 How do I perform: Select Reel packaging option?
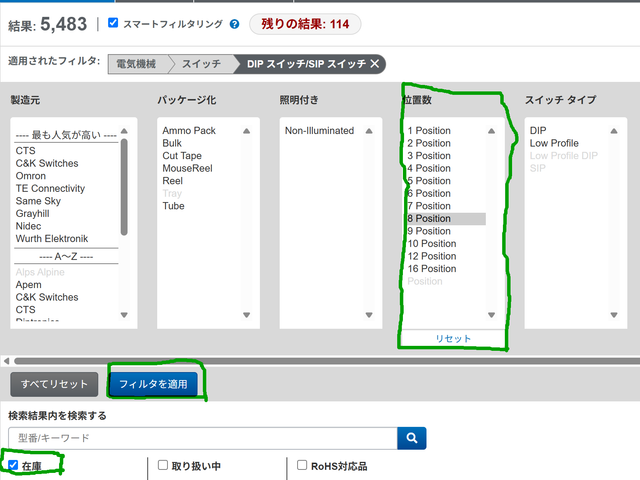pyautogui.click(x=173, y=181)
